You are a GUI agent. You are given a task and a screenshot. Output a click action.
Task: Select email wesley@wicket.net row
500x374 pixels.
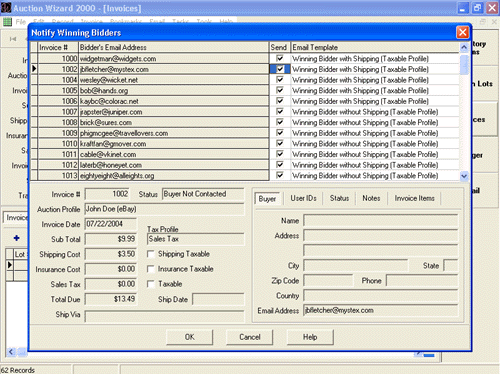(x=174, y=80)
